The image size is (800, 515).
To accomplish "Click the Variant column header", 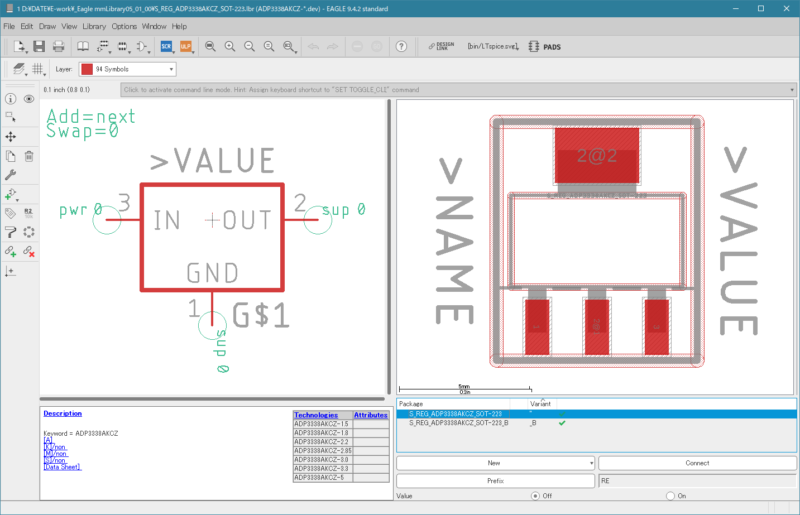I will 540,404.
